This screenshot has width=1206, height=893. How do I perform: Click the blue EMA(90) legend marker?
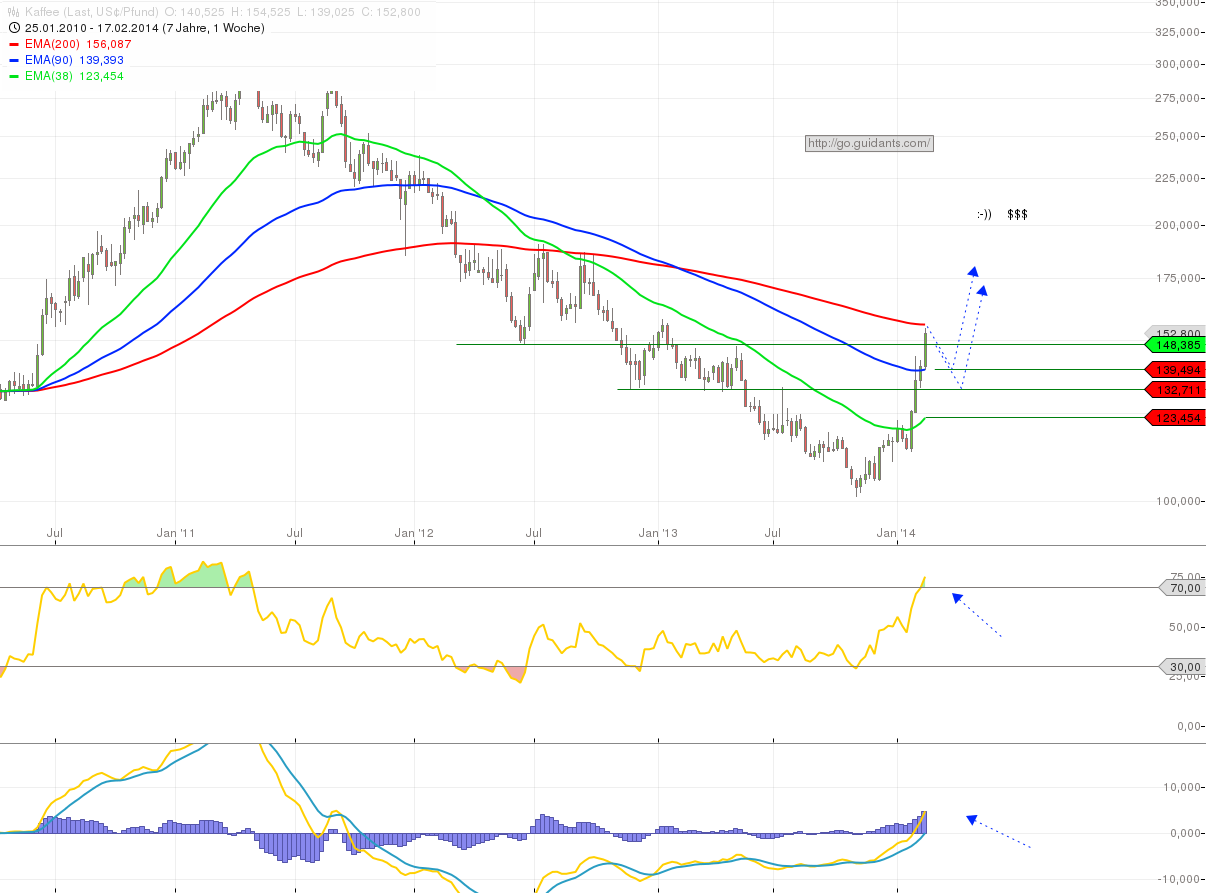pyautogui.click(x=14, y=61)
